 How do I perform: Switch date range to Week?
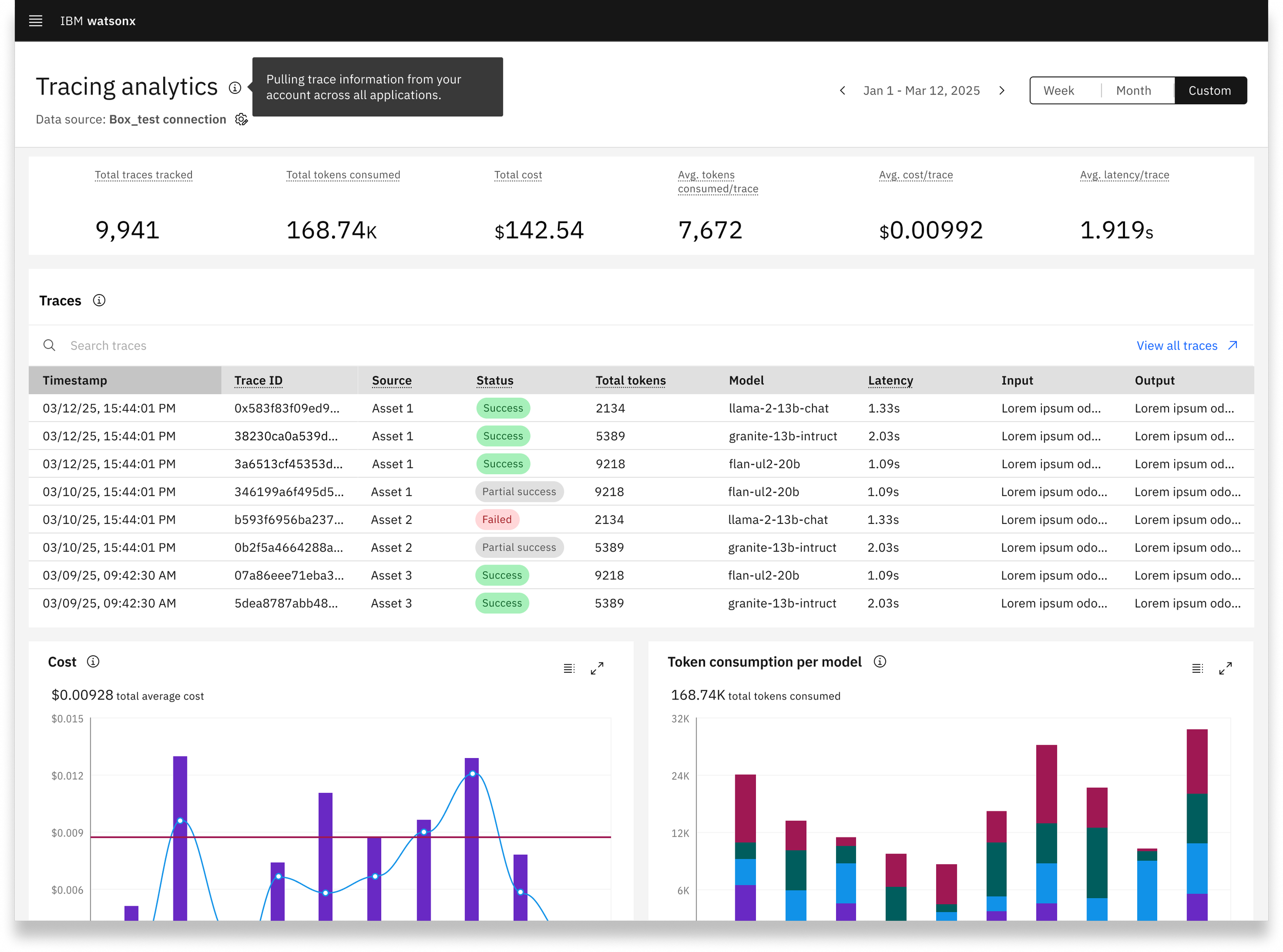[x=1065, y=90]
